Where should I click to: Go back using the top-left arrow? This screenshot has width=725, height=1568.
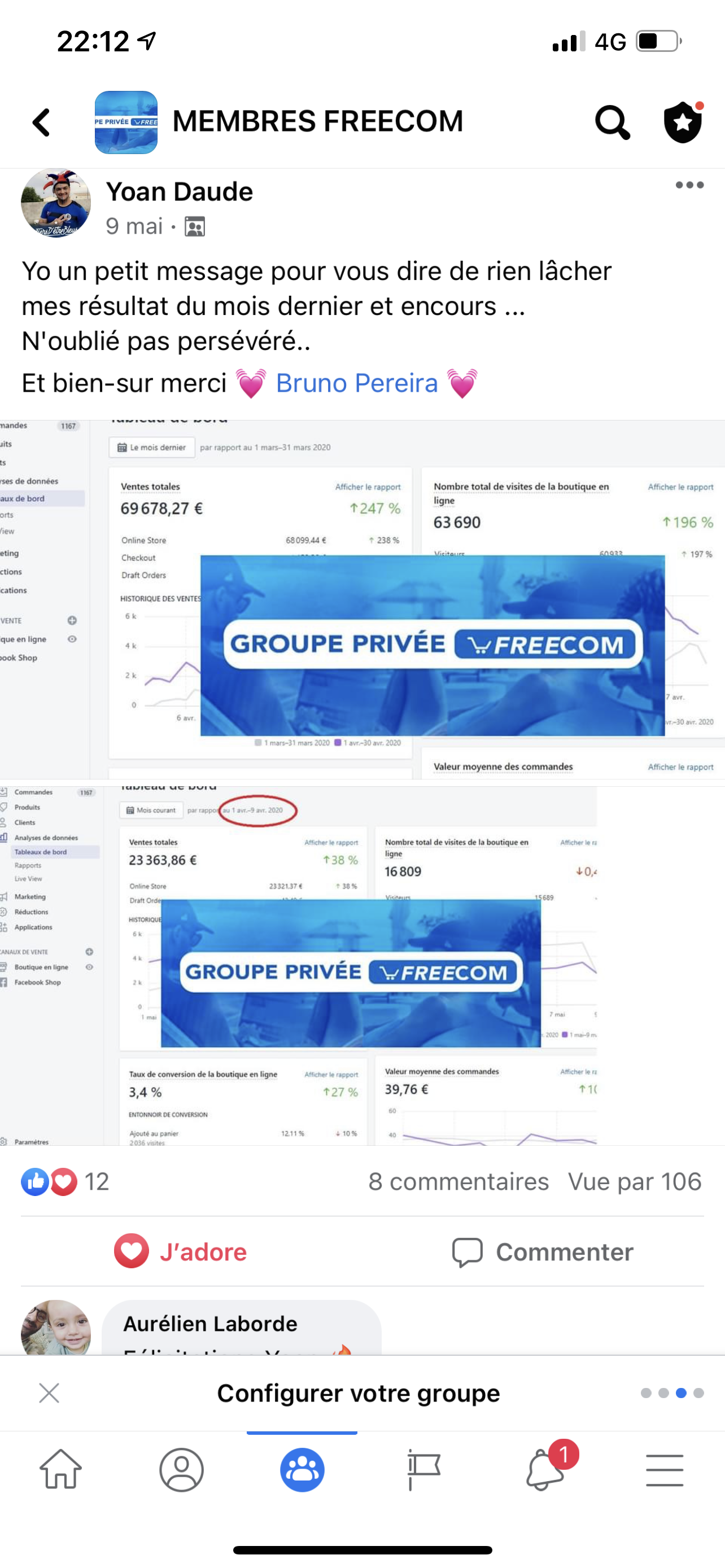pyautogui.click(x=41, y=122)
